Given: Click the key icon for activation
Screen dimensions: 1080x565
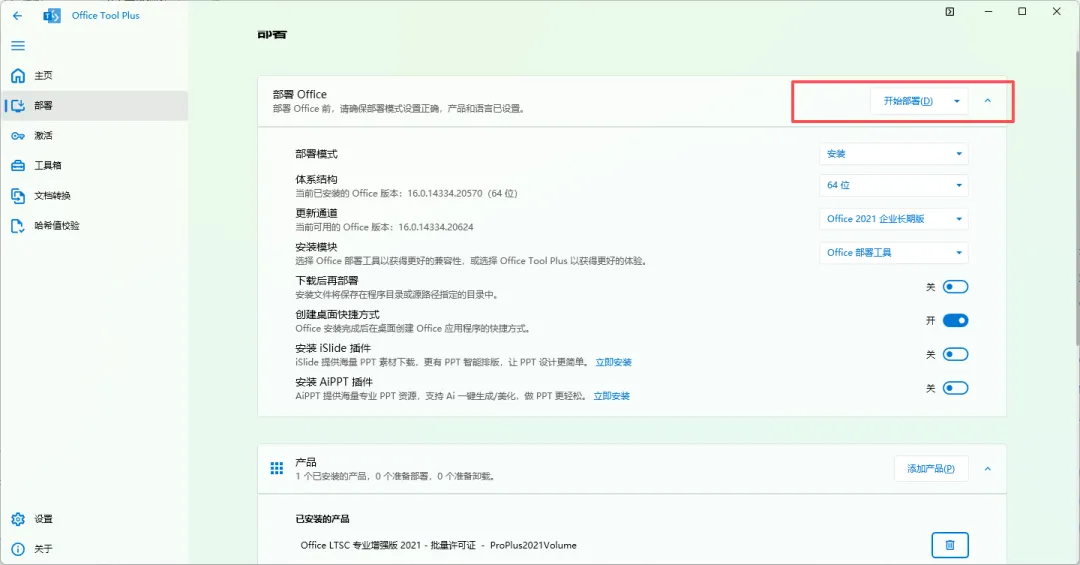Looking at the screenshot, I should [x=18, y=136].
